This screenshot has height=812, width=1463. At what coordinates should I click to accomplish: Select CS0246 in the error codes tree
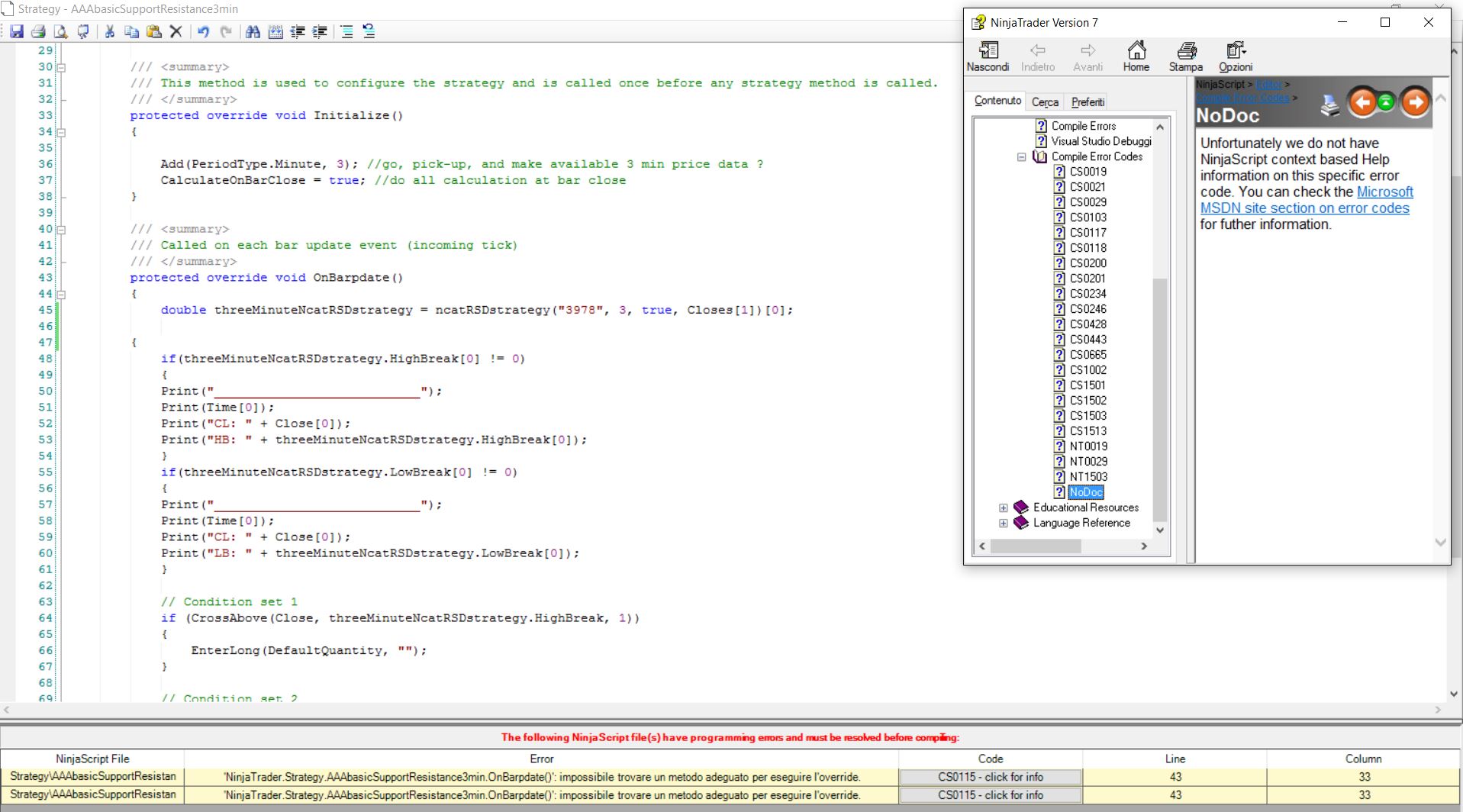tap(1088, 309)
